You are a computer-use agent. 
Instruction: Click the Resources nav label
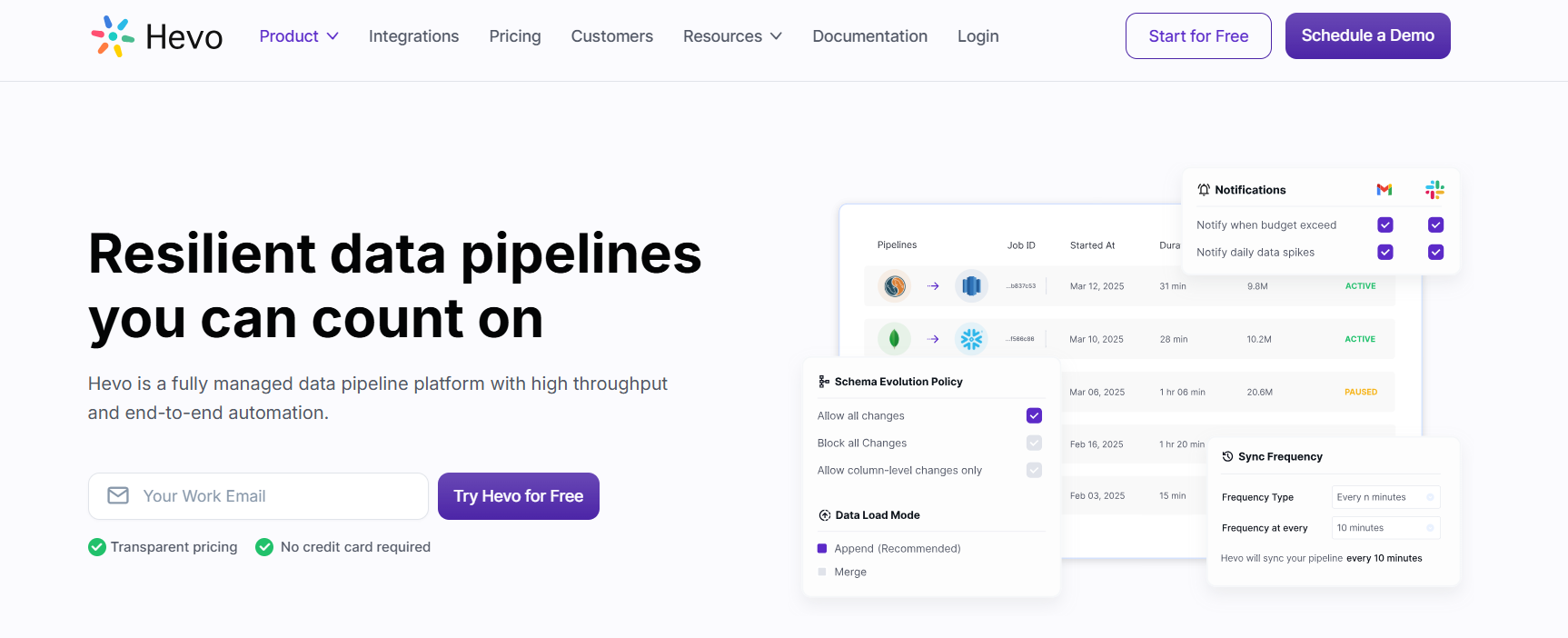point(722,36)
